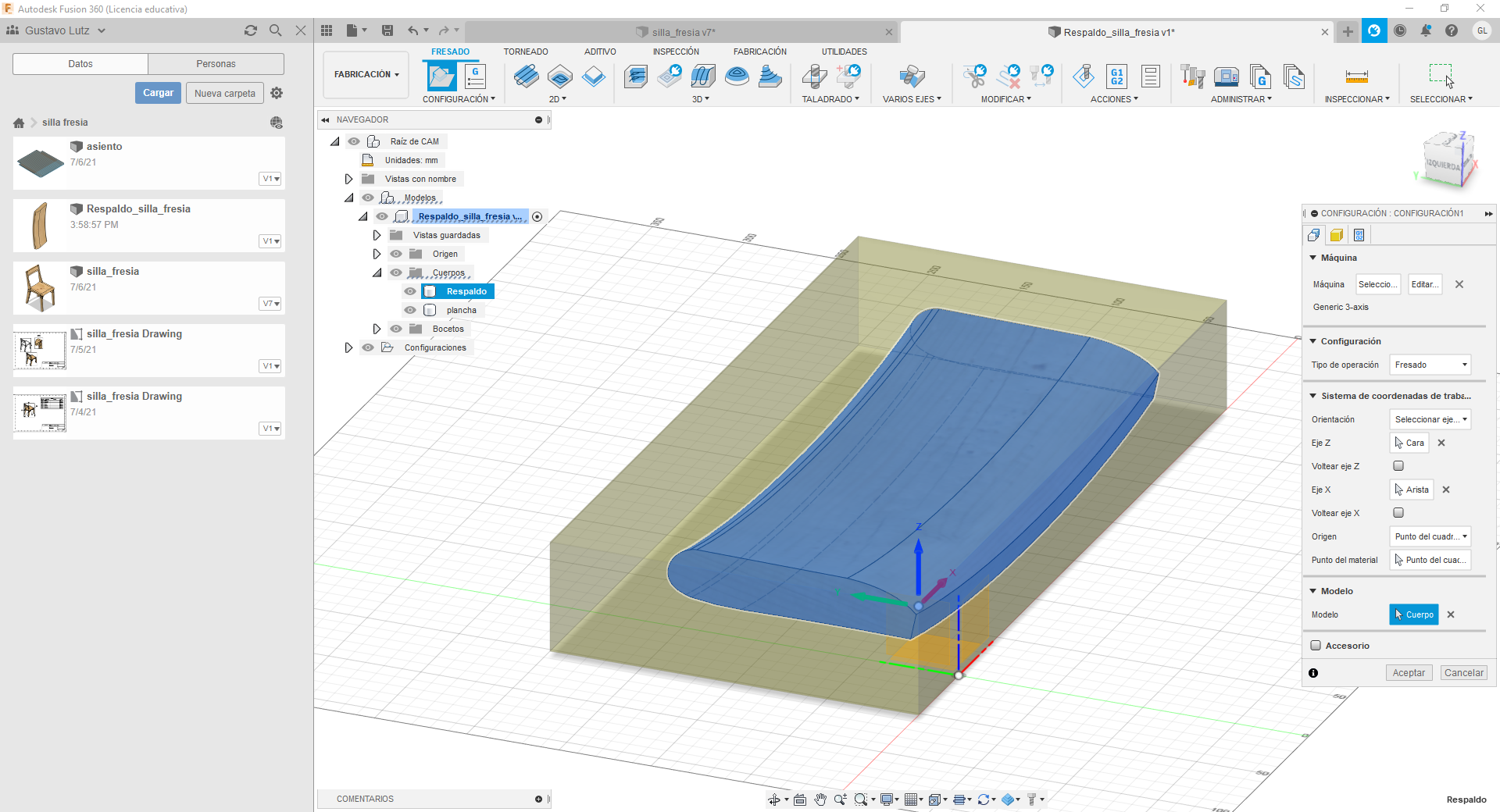Switch to the ADITIVO tab
This screenshot has height=812, width=1500.
coord(600,52)
